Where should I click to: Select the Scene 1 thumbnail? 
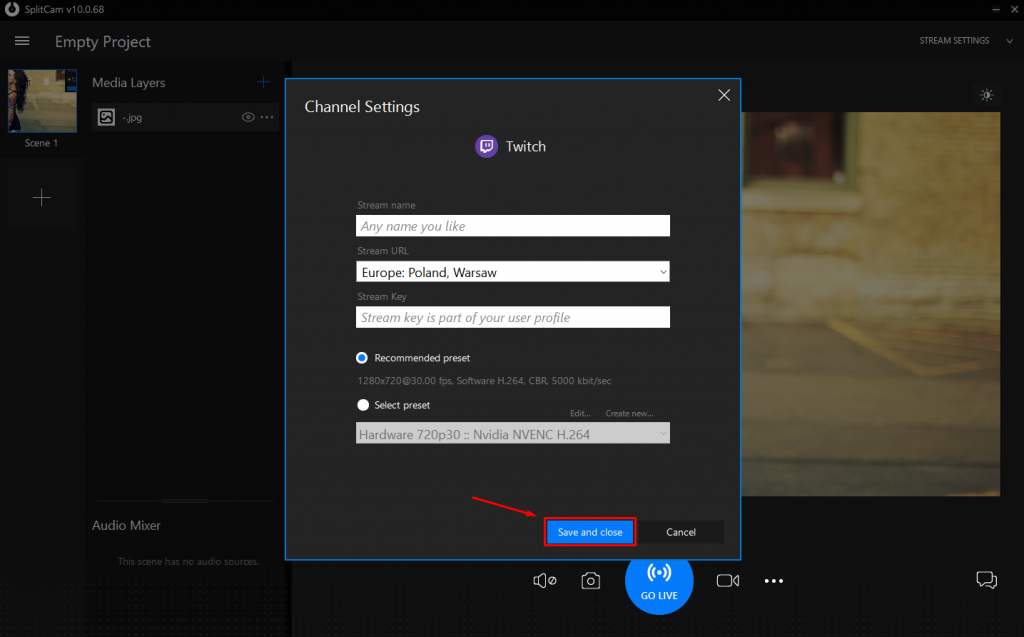coord(42,101)
